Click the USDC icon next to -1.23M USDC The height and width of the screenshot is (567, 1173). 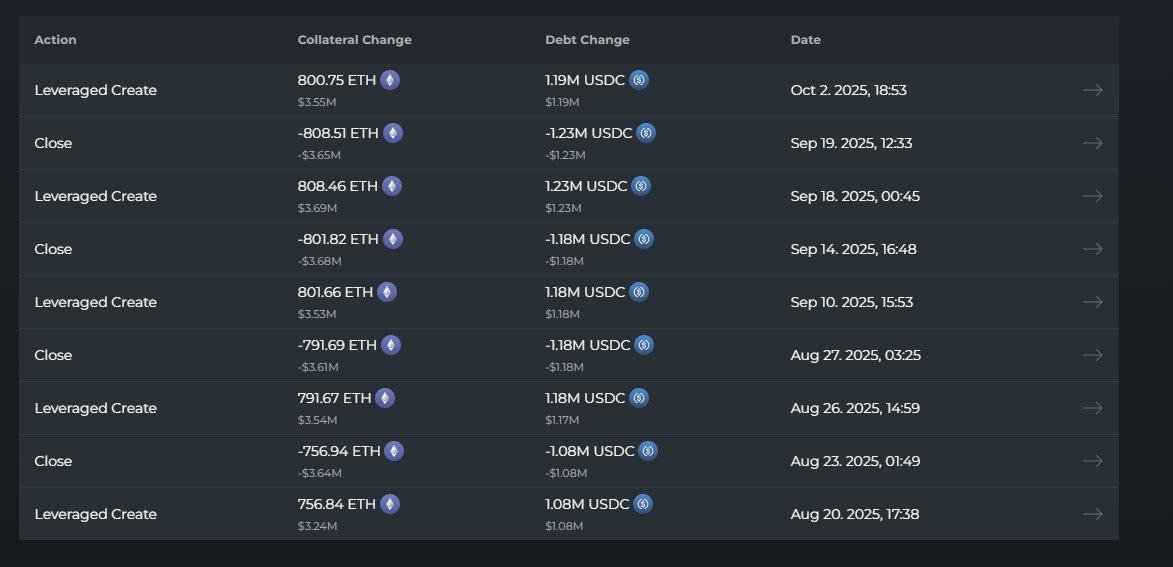[646, 133]
